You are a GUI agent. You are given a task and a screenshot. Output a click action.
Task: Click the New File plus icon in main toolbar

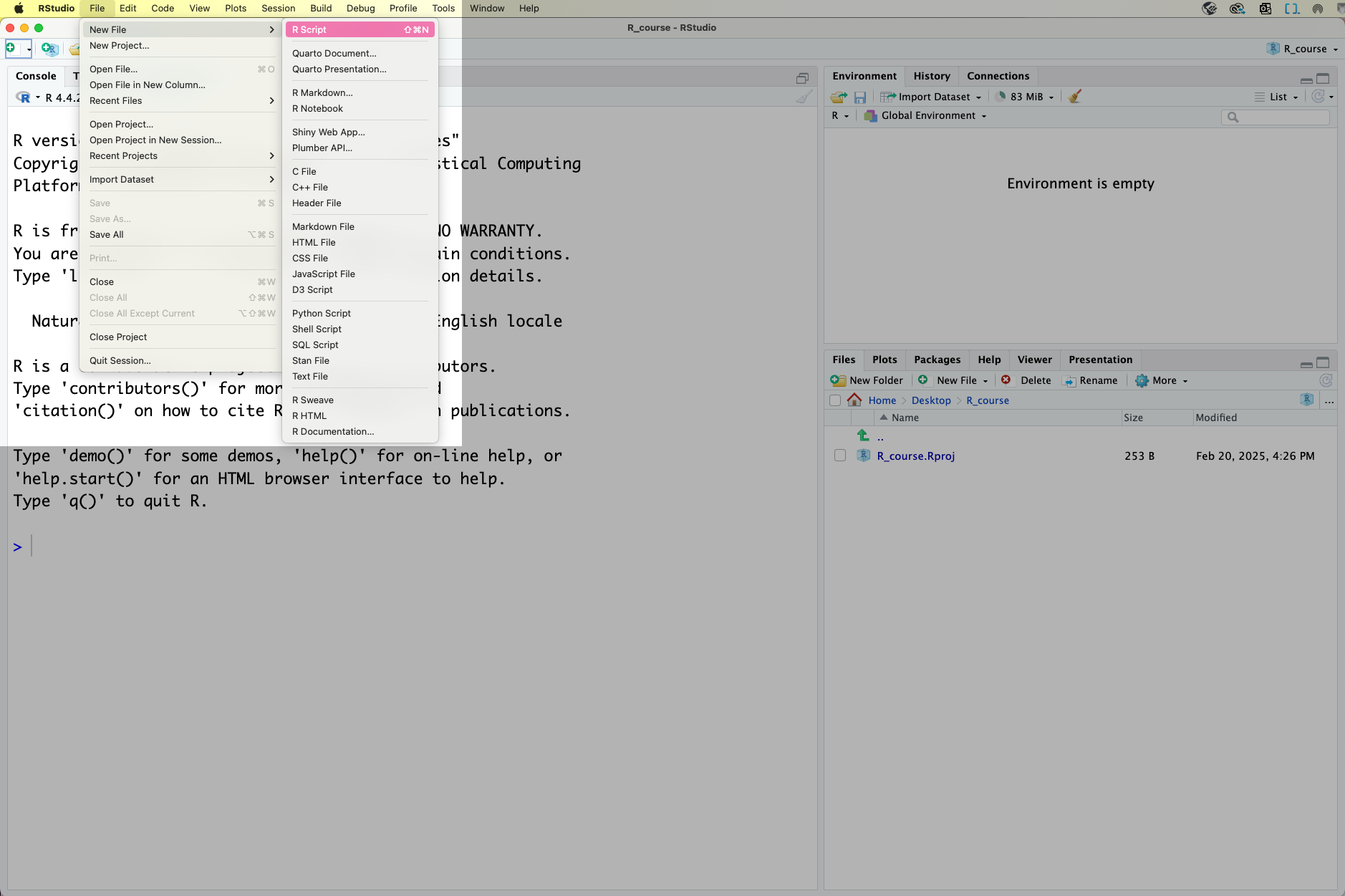point(11,48)
